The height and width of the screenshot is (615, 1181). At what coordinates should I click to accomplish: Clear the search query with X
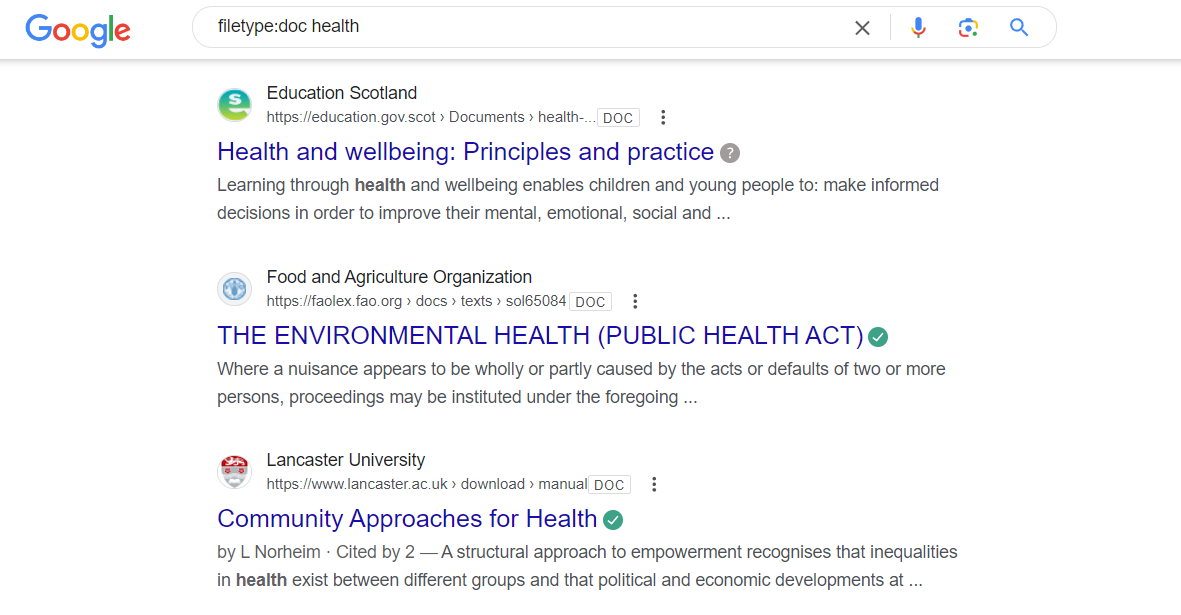(862, 28)
